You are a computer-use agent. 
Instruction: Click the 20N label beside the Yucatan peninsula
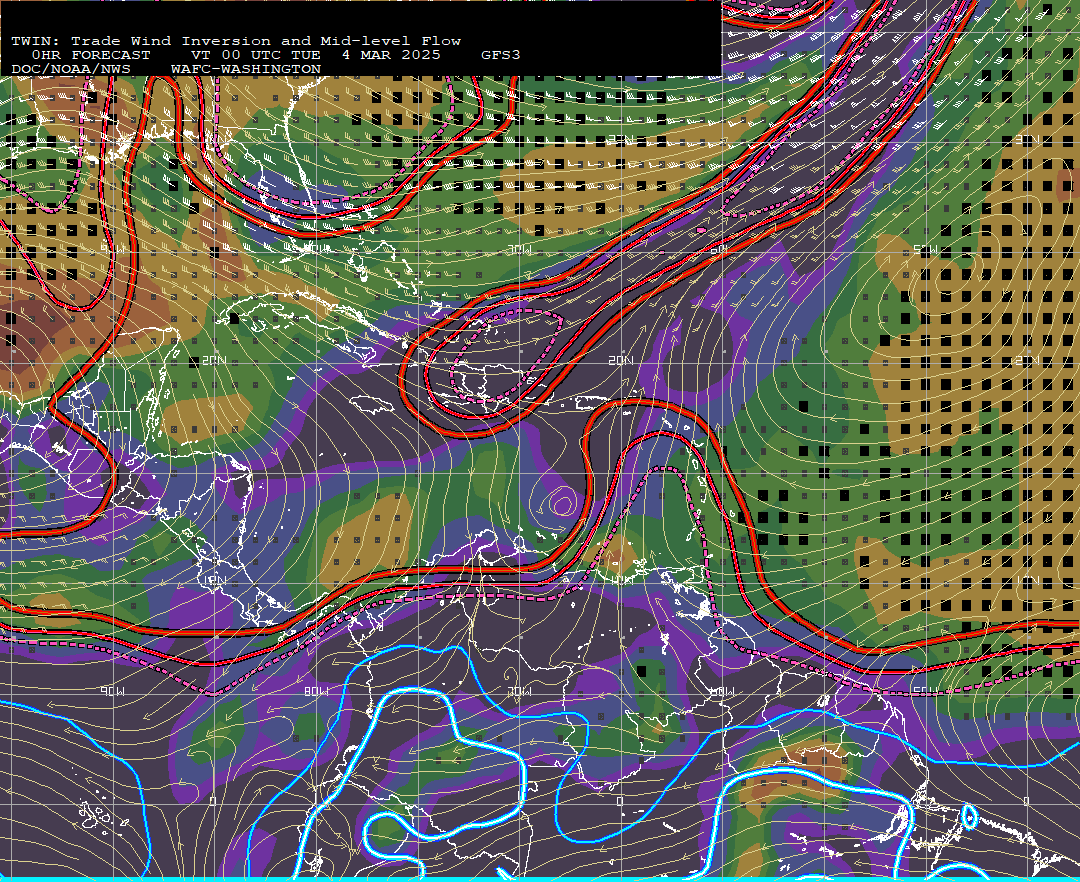coord(214,361)
